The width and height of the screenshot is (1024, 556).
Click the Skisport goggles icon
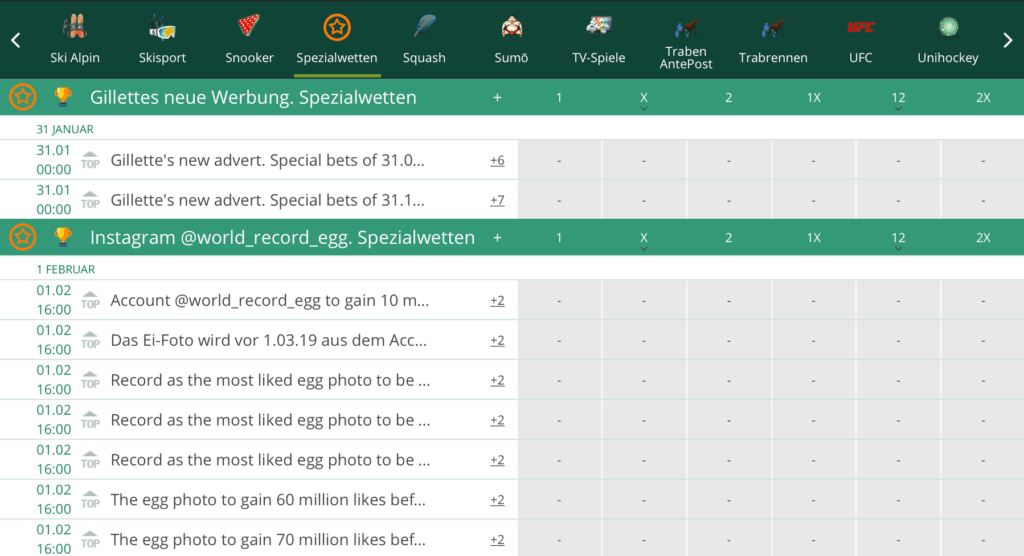pyautogui.click(x=162, y=27)
